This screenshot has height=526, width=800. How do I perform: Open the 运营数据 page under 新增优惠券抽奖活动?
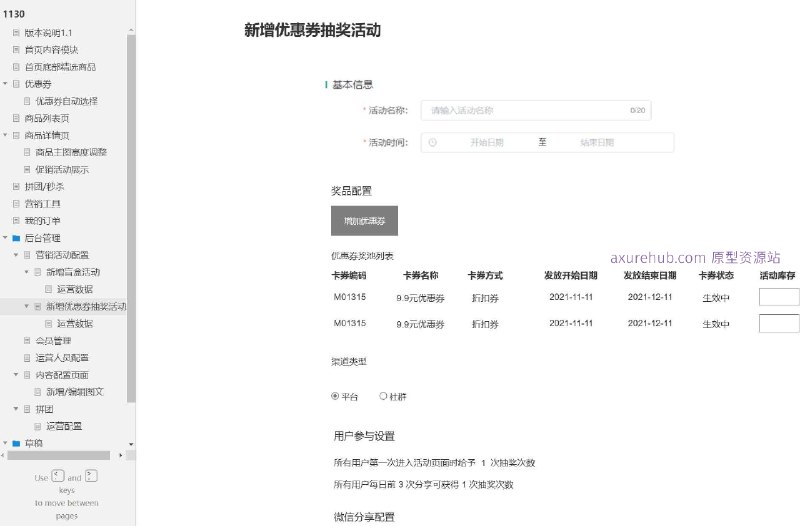coord(74,323)
